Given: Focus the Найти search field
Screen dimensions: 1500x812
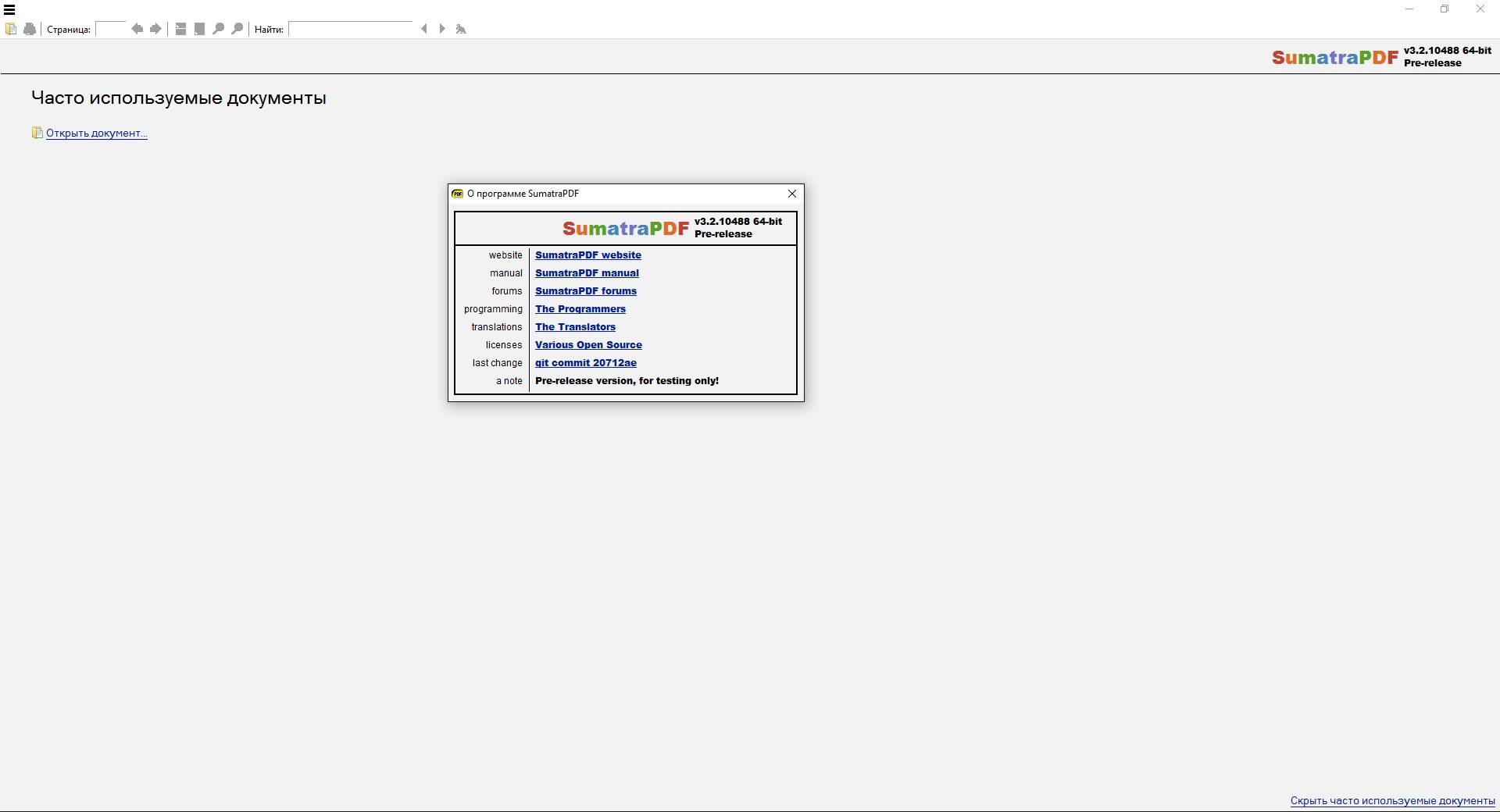Looking at the screenshot, I should (x=351, y=29).
